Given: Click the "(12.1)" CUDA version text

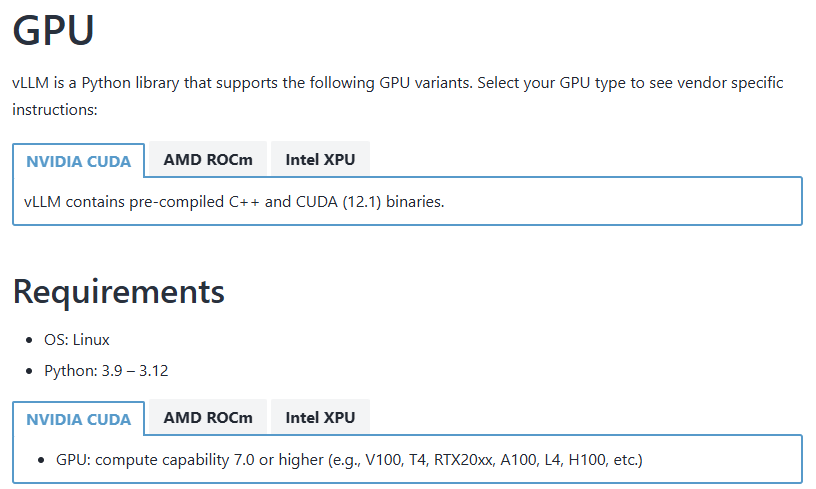Looking at the screenshot, I should 364,202.
